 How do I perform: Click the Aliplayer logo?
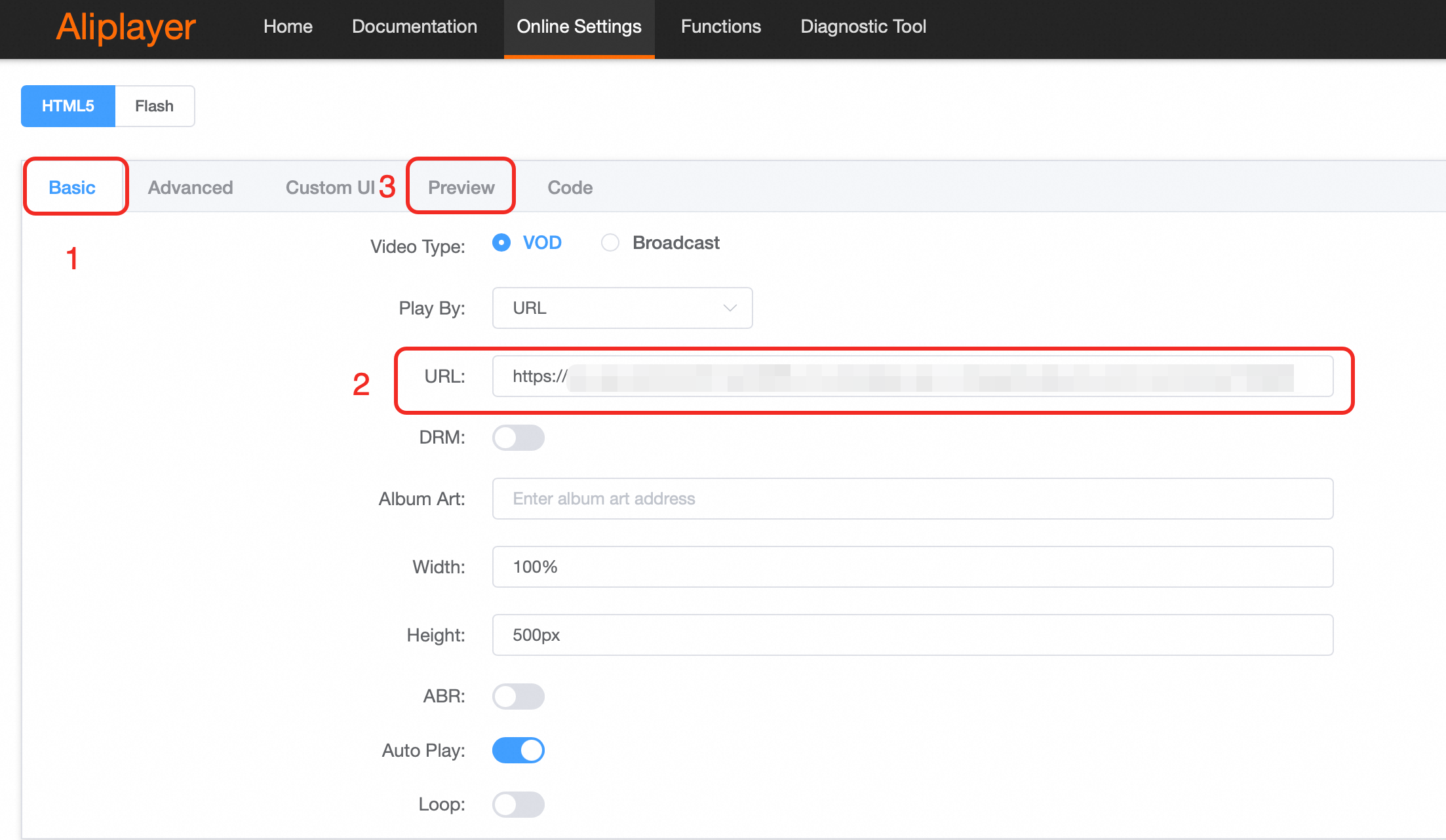click(125, 28)
